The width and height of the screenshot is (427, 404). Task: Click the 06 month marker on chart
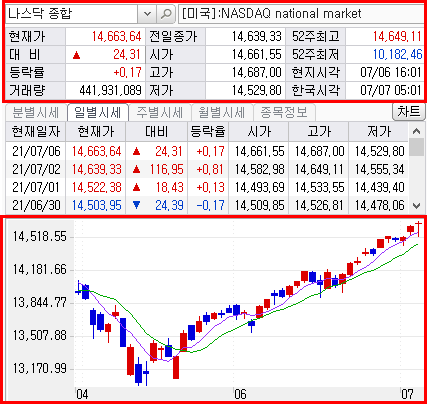click(240, 394)
